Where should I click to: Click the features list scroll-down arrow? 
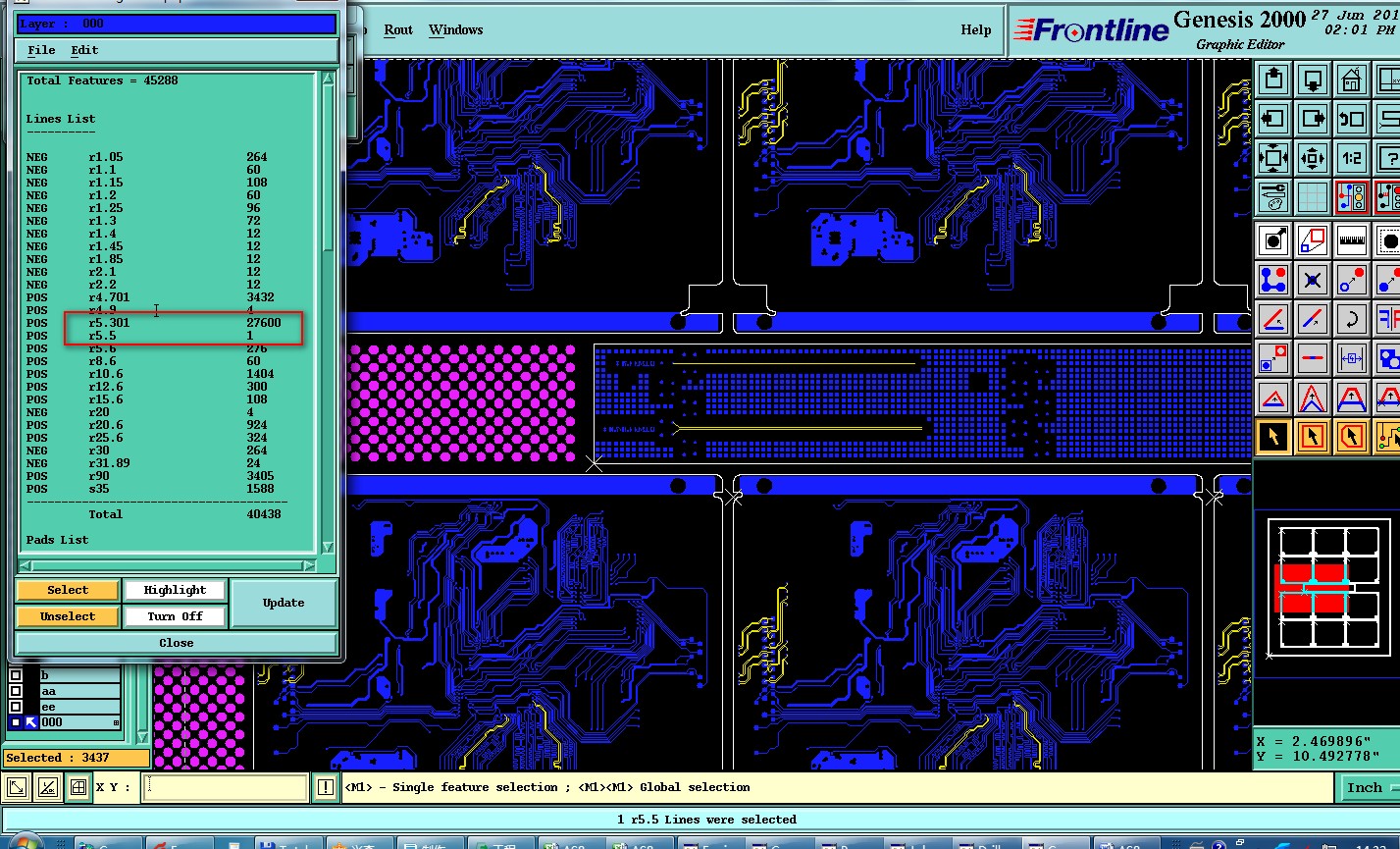point(328,548)
